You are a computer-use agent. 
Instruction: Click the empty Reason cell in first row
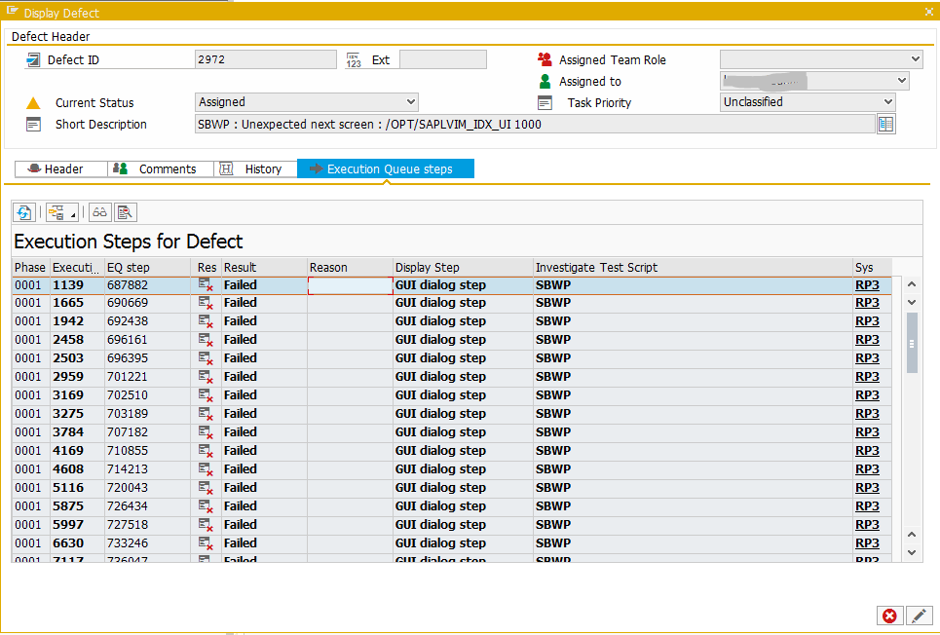tap(350, 286)
